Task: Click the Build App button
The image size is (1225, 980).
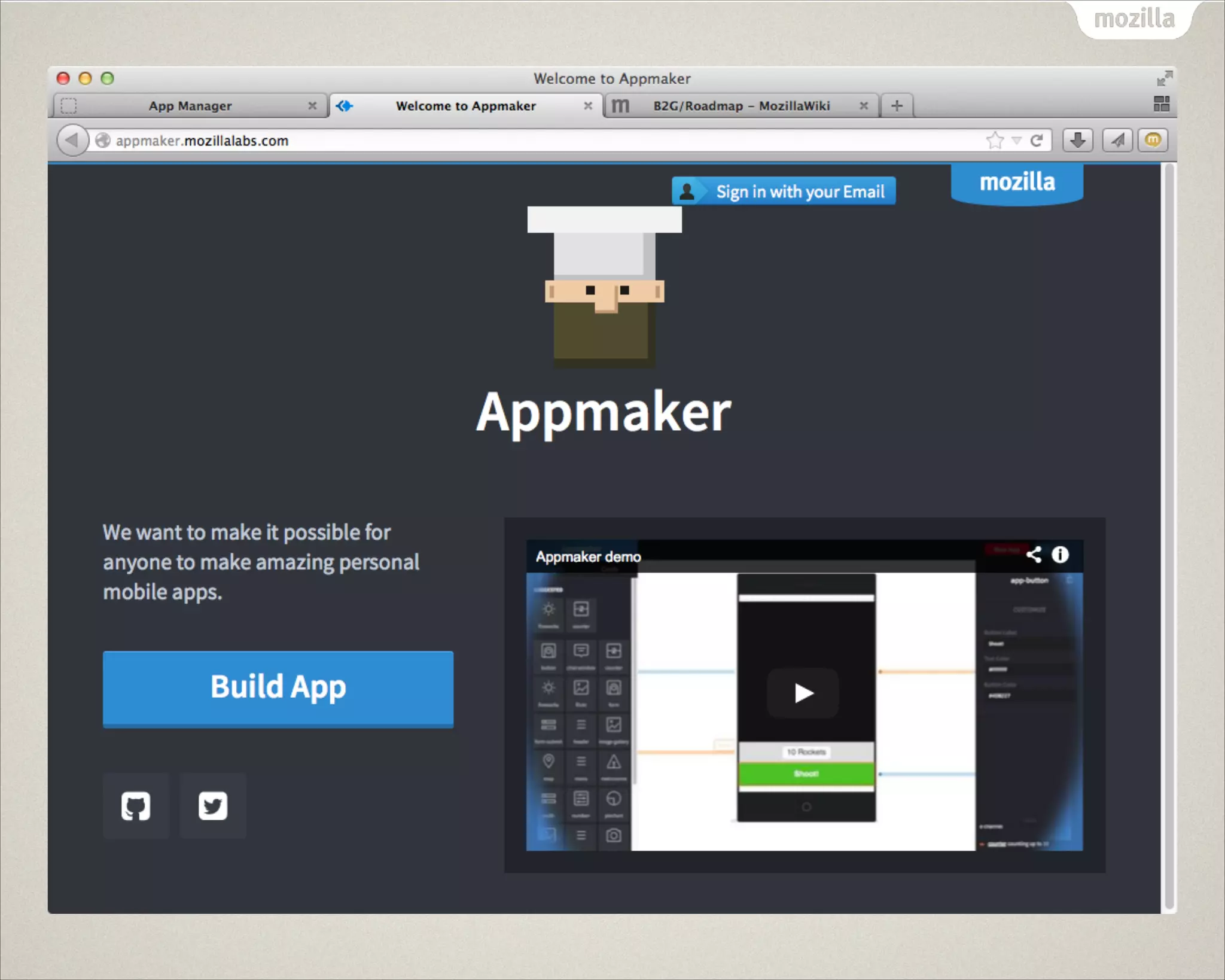Action: [x=278, y=688]
